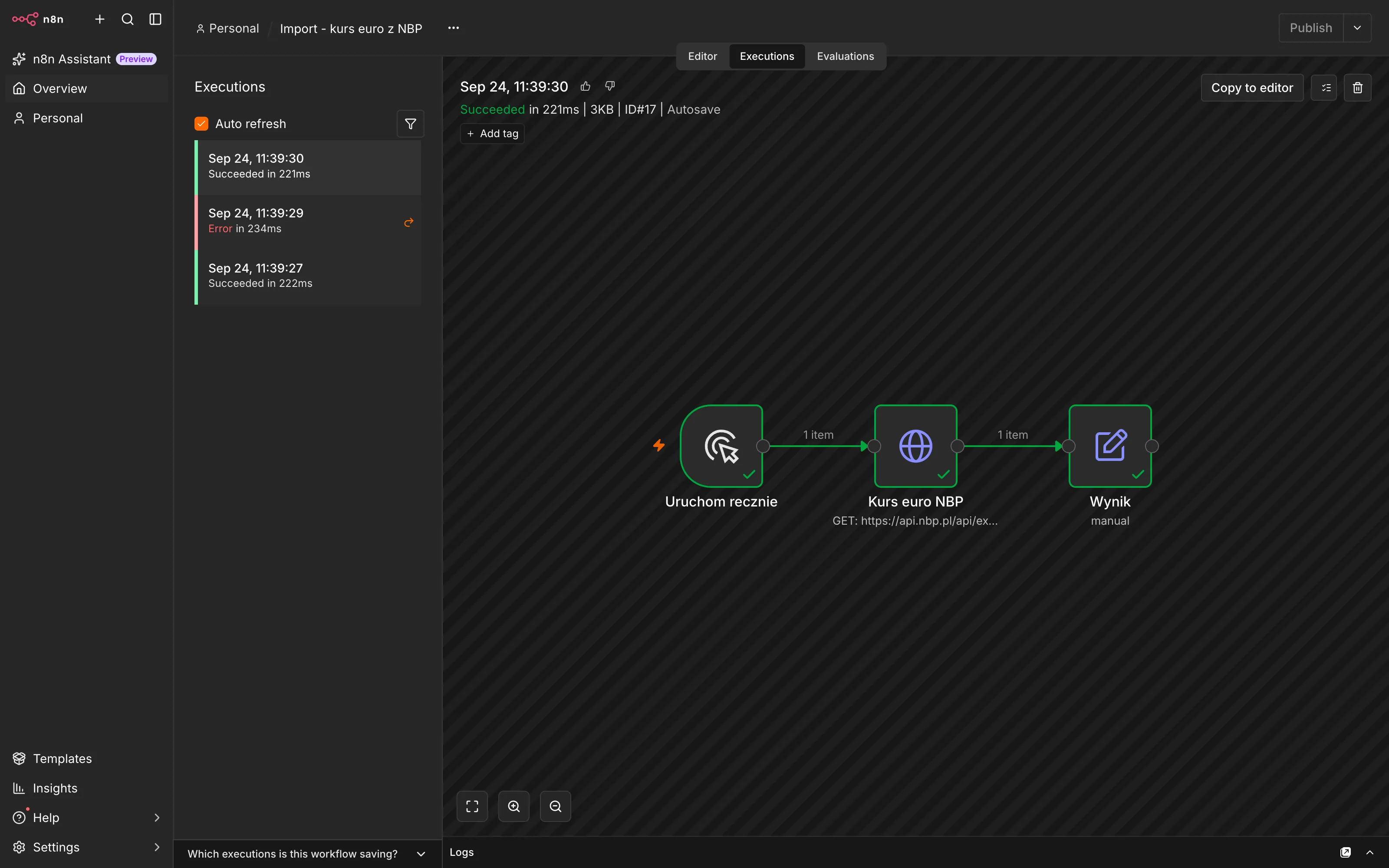This screenshot has height=868, width=1389.
Task: Open the executions filter funnel icon
Action: coord(410,123)
